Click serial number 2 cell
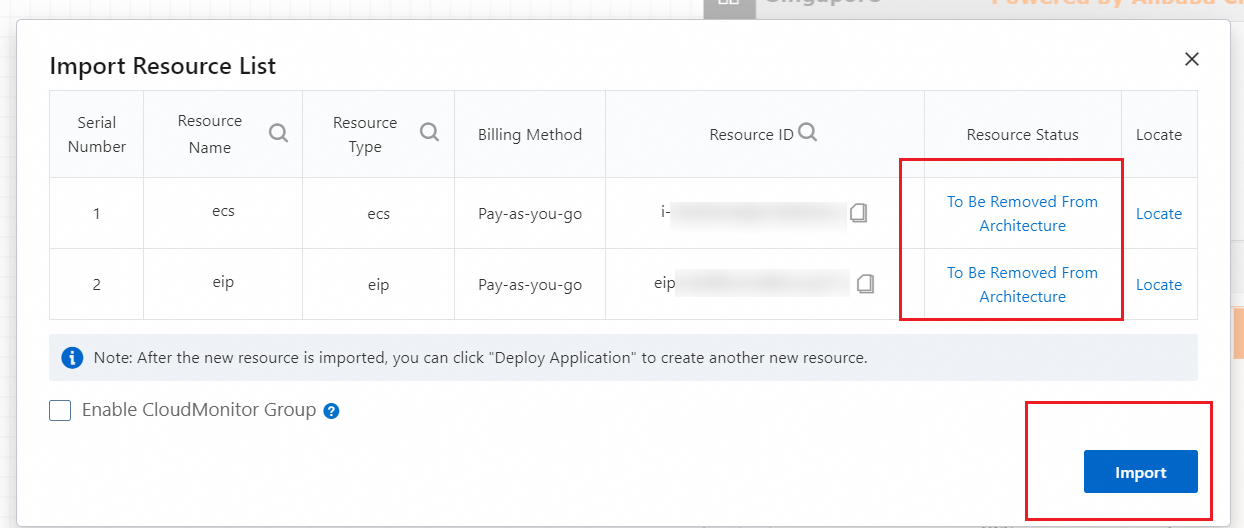1244x528 pixels. coord(97,285)
